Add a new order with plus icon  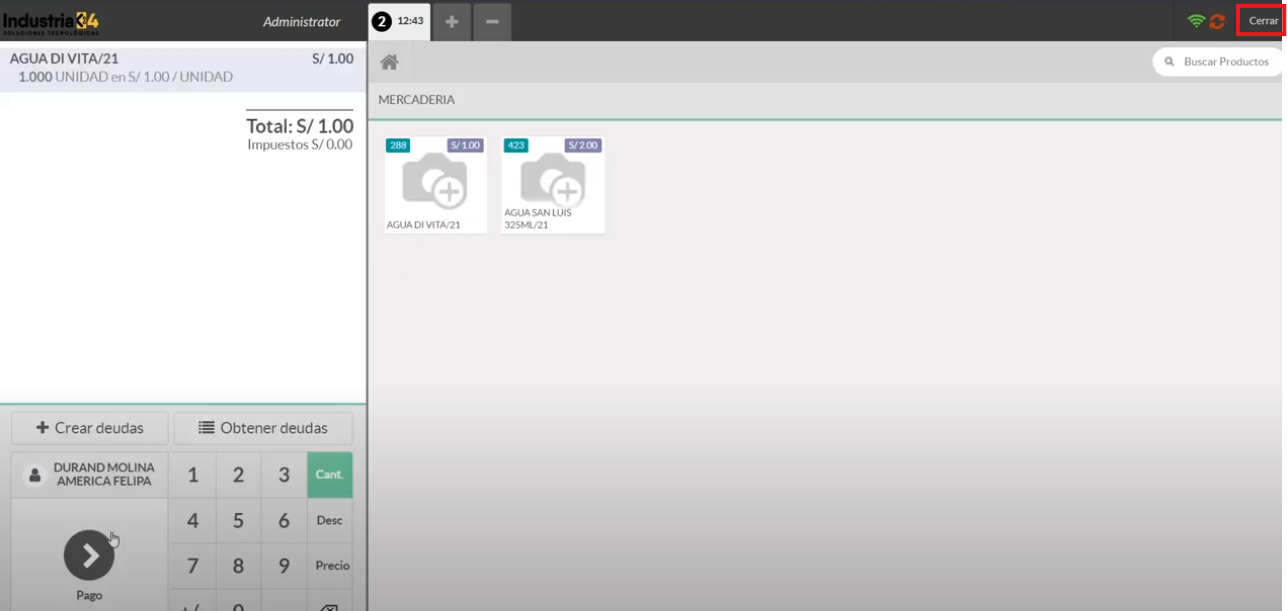tap(451, 22)
